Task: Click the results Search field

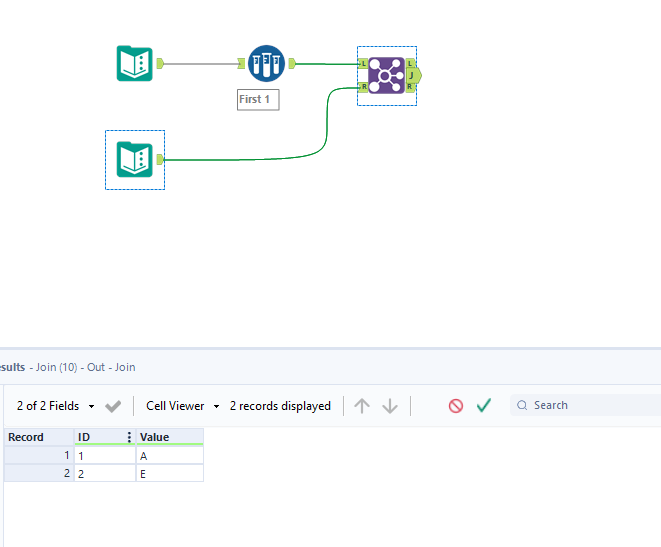Action: tap(586, 405)
